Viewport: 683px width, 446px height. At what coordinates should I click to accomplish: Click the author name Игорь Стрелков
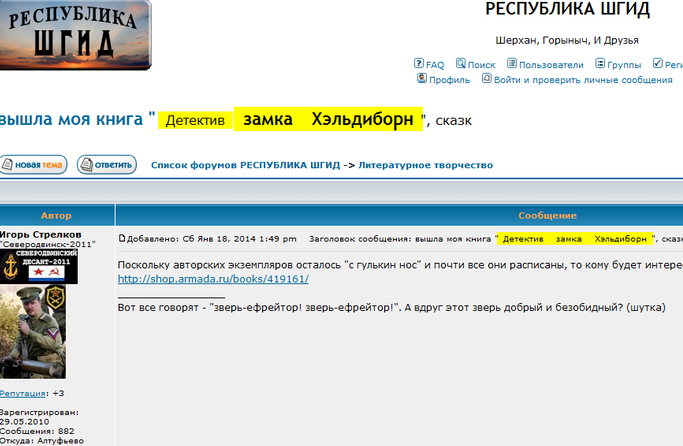[x=40, y=234]
